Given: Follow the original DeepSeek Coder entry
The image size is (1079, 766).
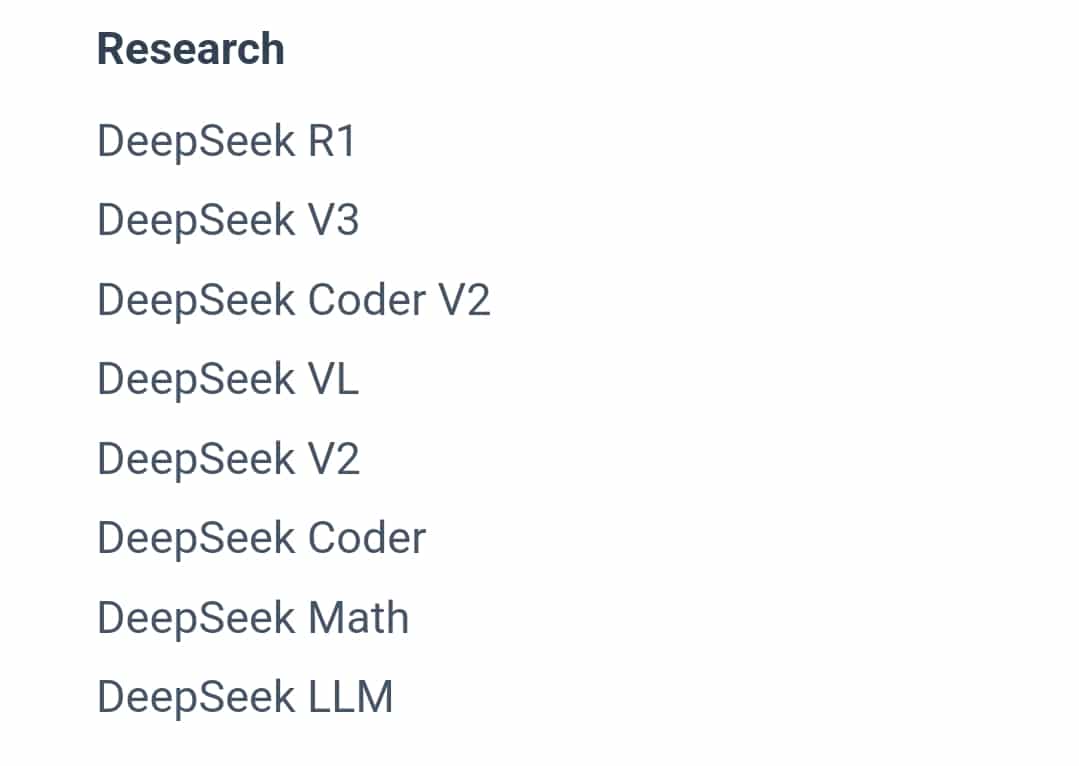Looking at the screenshot, I should click(261, 538).
